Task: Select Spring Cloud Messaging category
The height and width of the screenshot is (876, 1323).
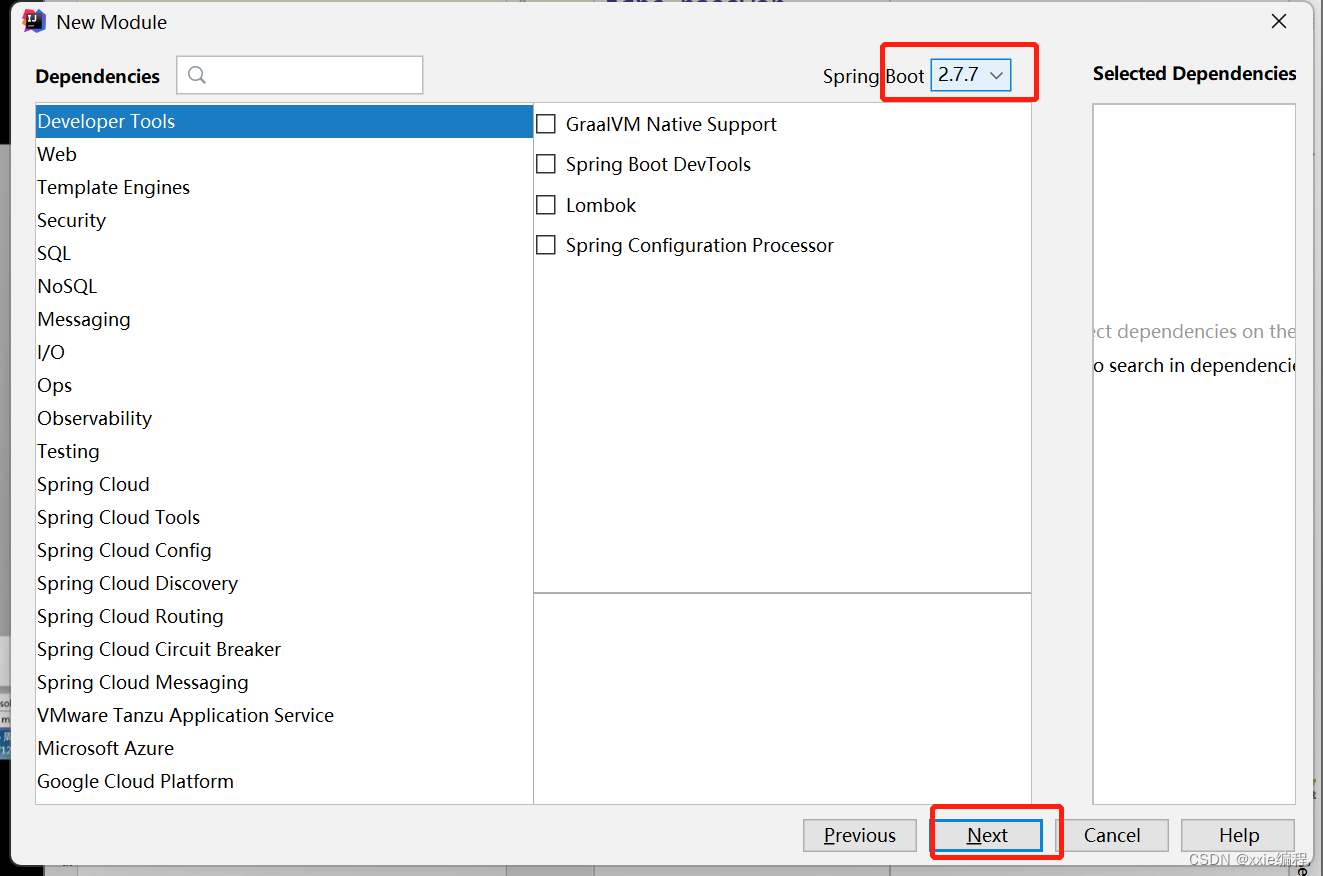Action: point(284,682)
